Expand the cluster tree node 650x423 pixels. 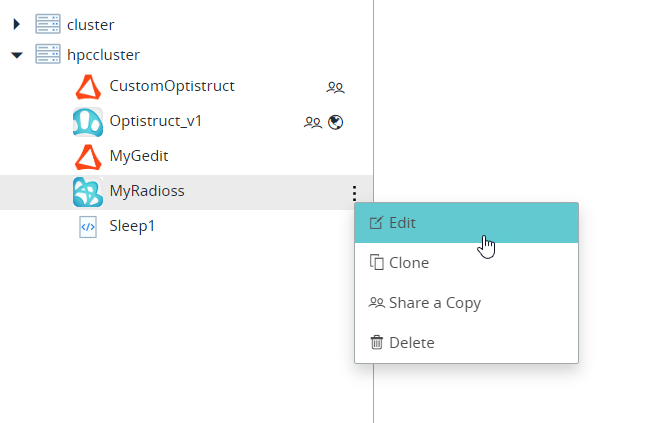[x=17, y=24]
